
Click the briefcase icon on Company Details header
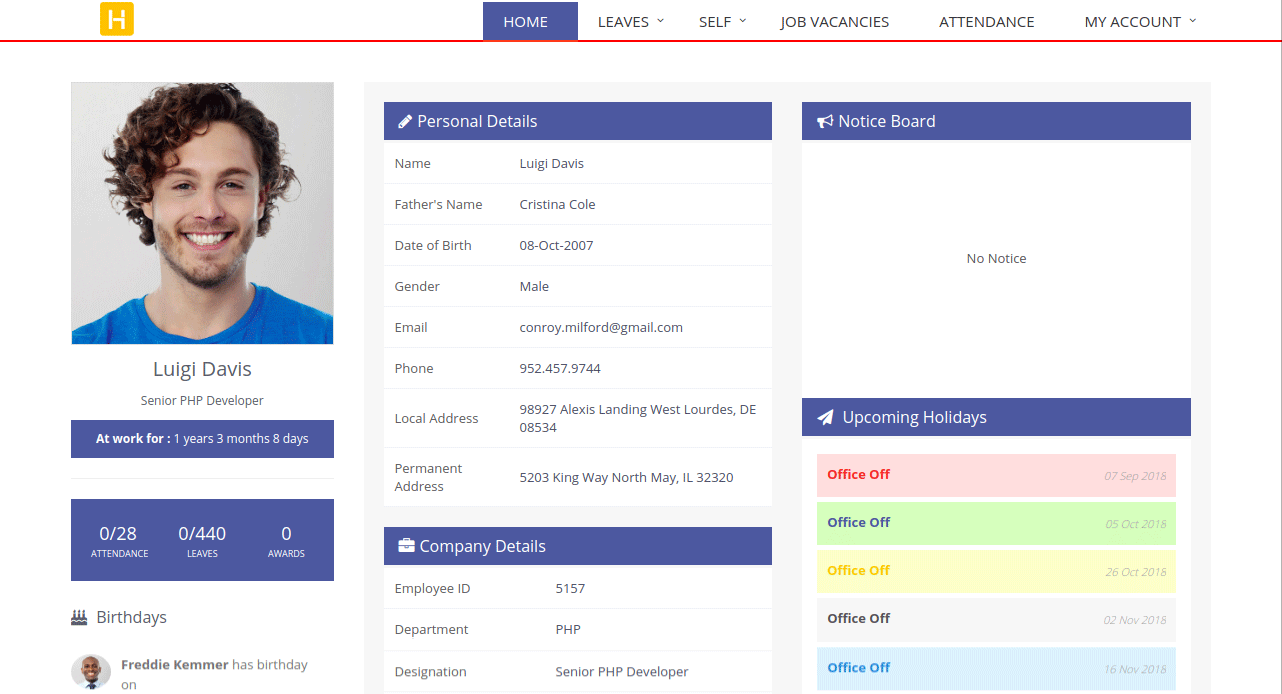(404, 545)
